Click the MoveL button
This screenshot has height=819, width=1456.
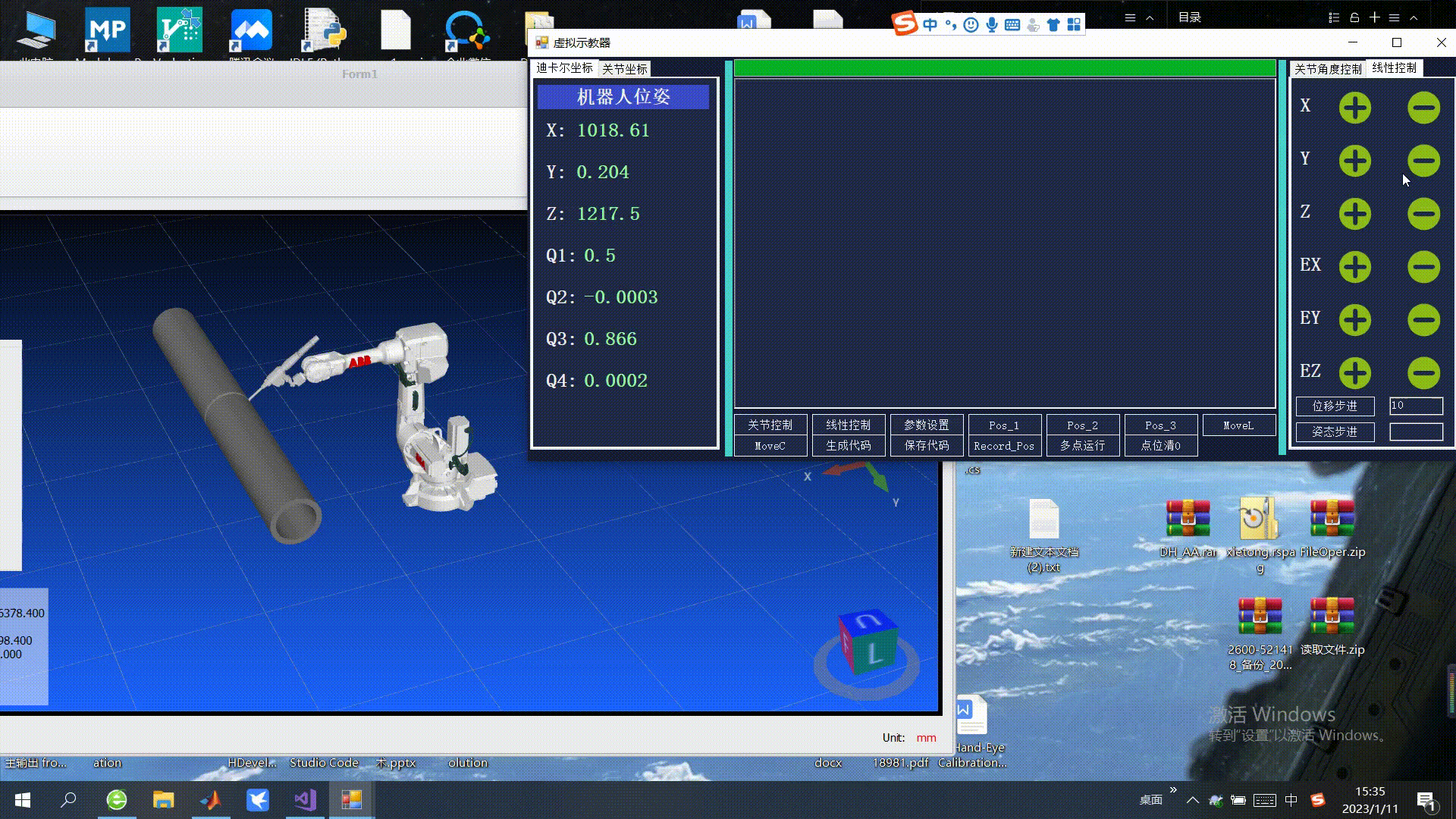(x=1238, y=425)
